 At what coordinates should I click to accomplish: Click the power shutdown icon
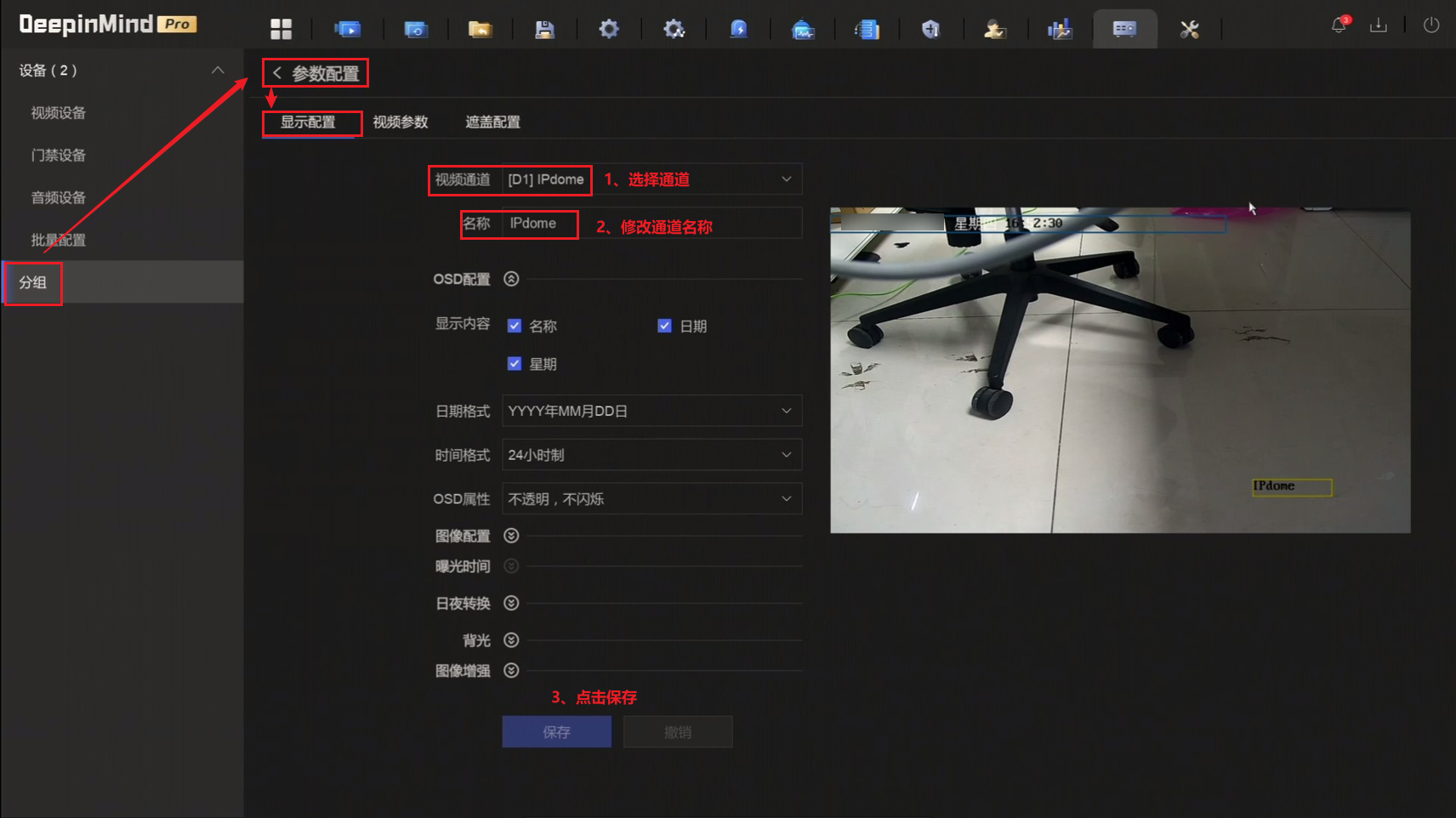[1431, 25]
